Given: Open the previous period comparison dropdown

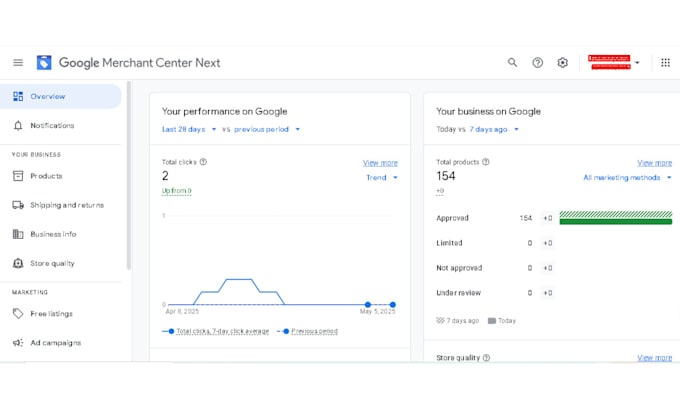Looking at the screenshot, I should click(267, 129).
